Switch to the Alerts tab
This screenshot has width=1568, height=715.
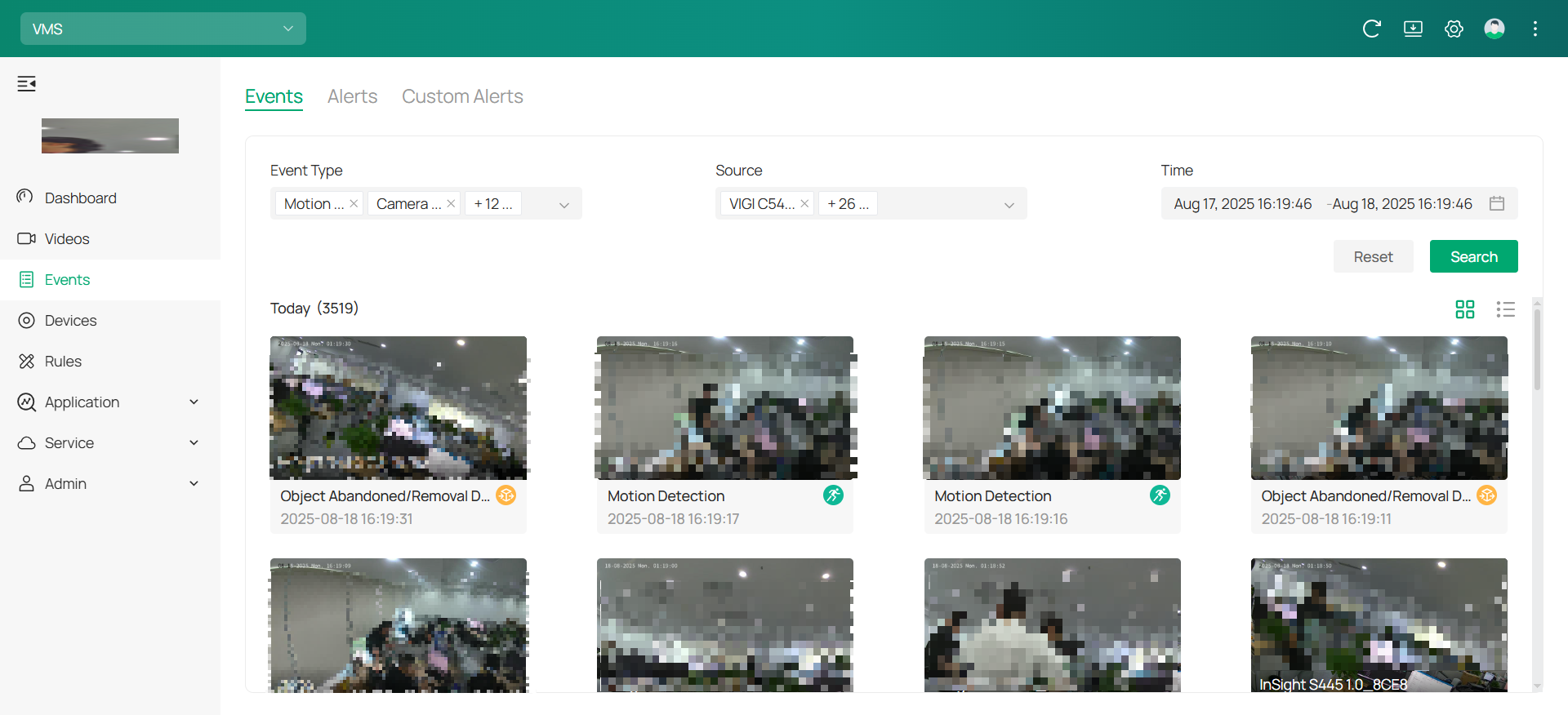coord(352,96)
